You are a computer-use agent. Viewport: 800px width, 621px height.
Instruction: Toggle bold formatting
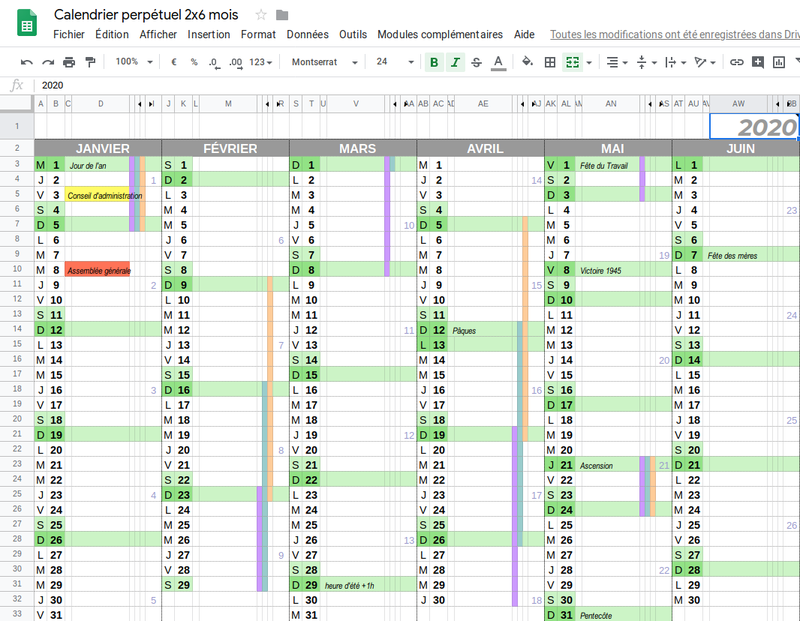[433, 62]
